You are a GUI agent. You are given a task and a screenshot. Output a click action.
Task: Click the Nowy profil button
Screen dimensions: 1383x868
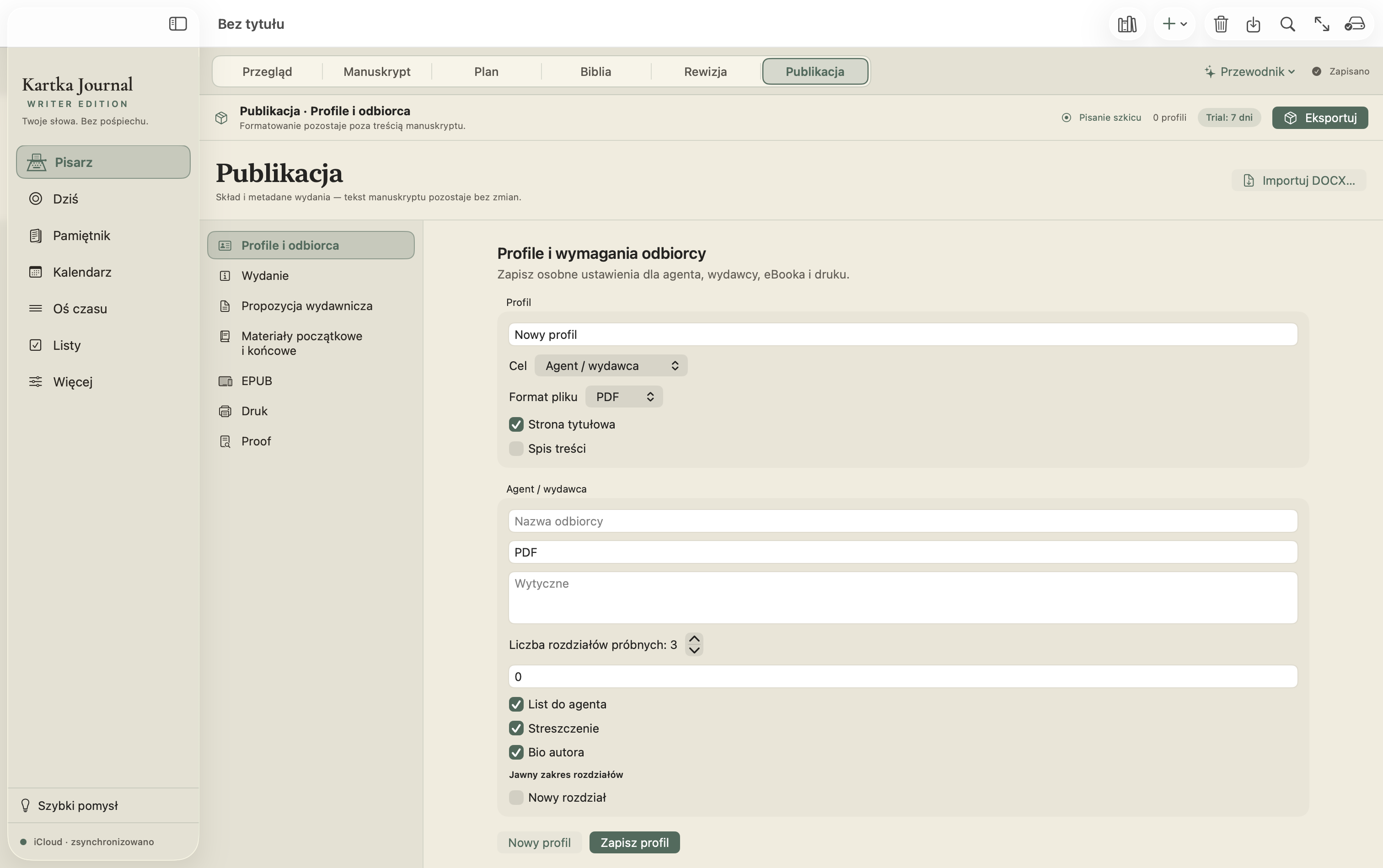[539, 843]
